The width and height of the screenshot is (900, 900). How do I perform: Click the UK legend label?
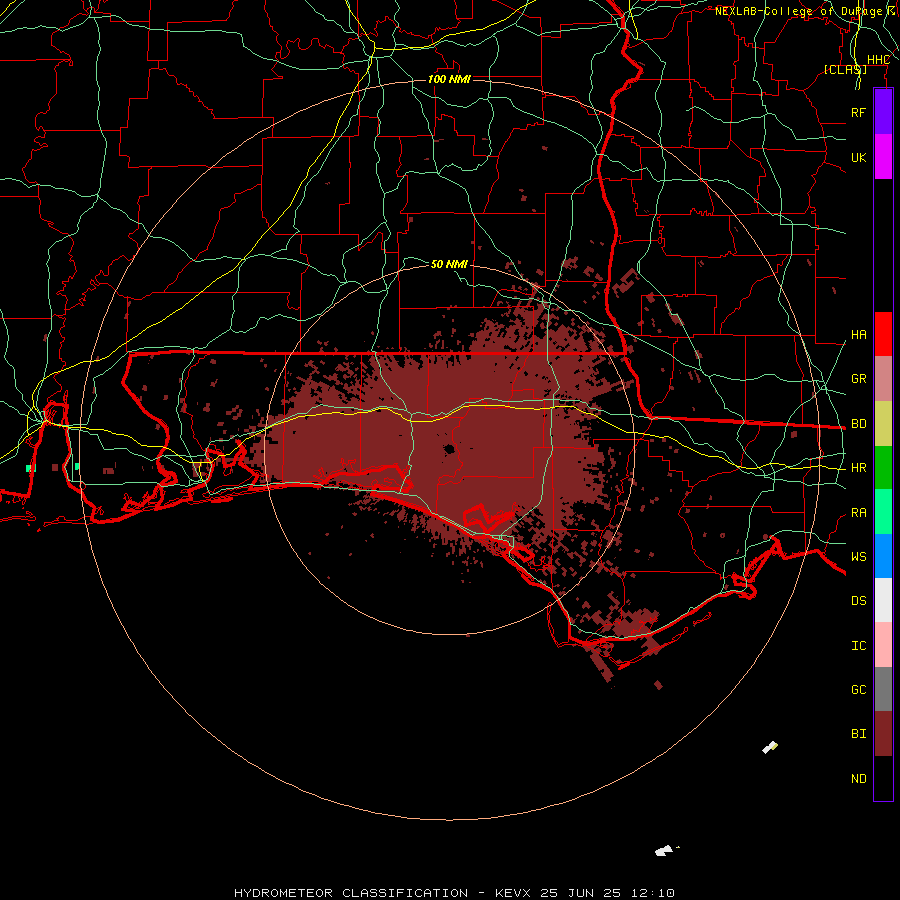pos(859,157)
